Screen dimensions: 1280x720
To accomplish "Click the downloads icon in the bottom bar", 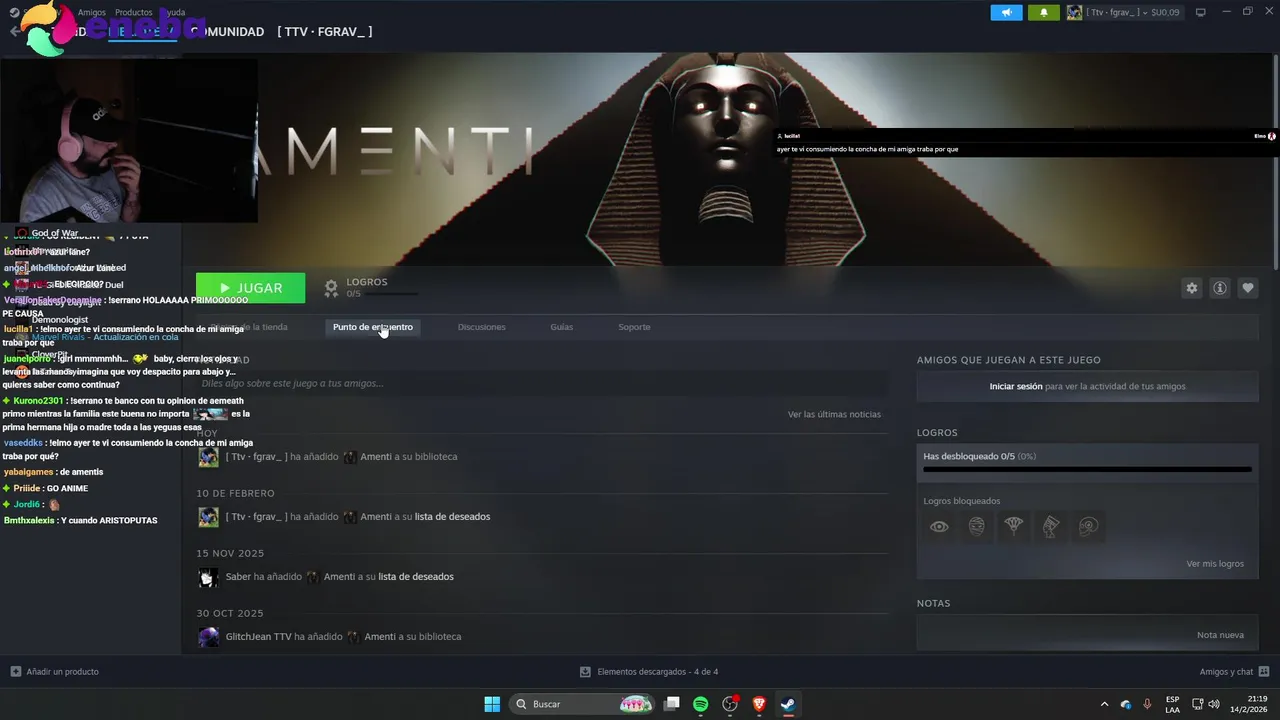I will 586,672.
